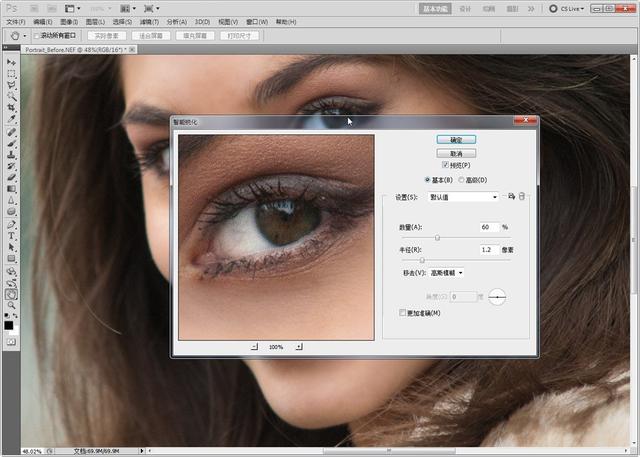
Task: Open status bar info arrow menu
Action: pyautogui.click(x=142, y=451)
